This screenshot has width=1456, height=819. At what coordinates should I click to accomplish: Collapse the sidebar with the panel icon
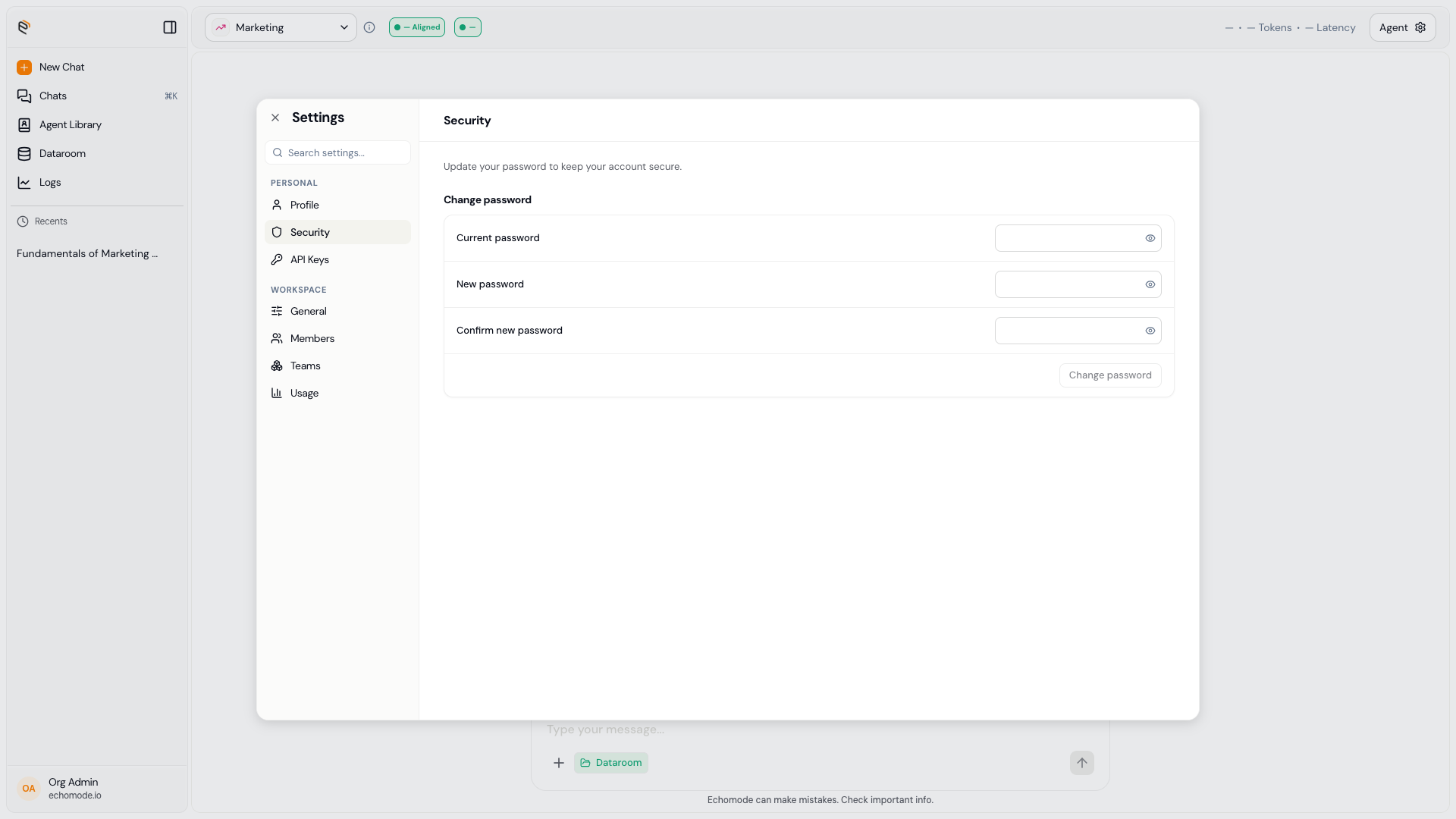170,27
